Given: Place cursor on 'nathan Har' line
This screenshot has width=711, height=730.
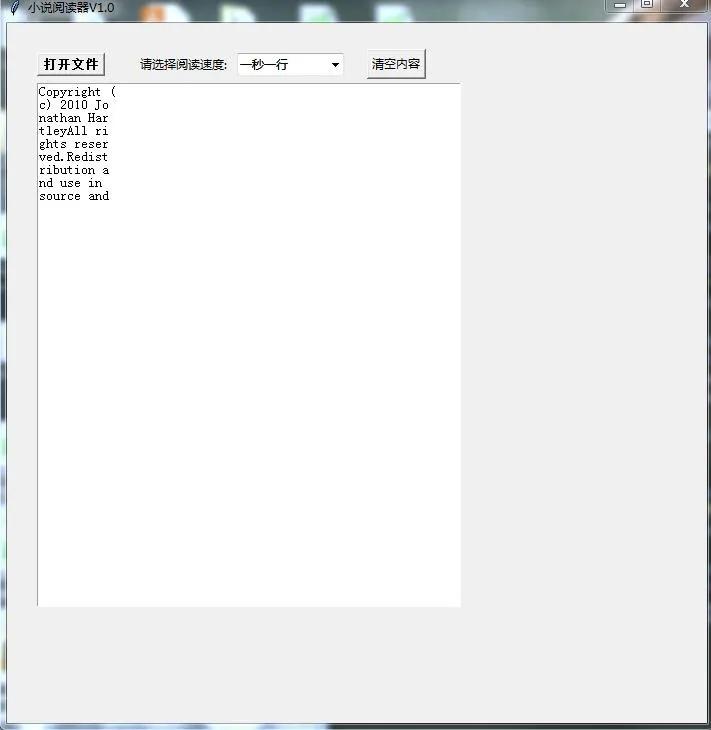Looking at the screenshot, I should pos(73,118).
